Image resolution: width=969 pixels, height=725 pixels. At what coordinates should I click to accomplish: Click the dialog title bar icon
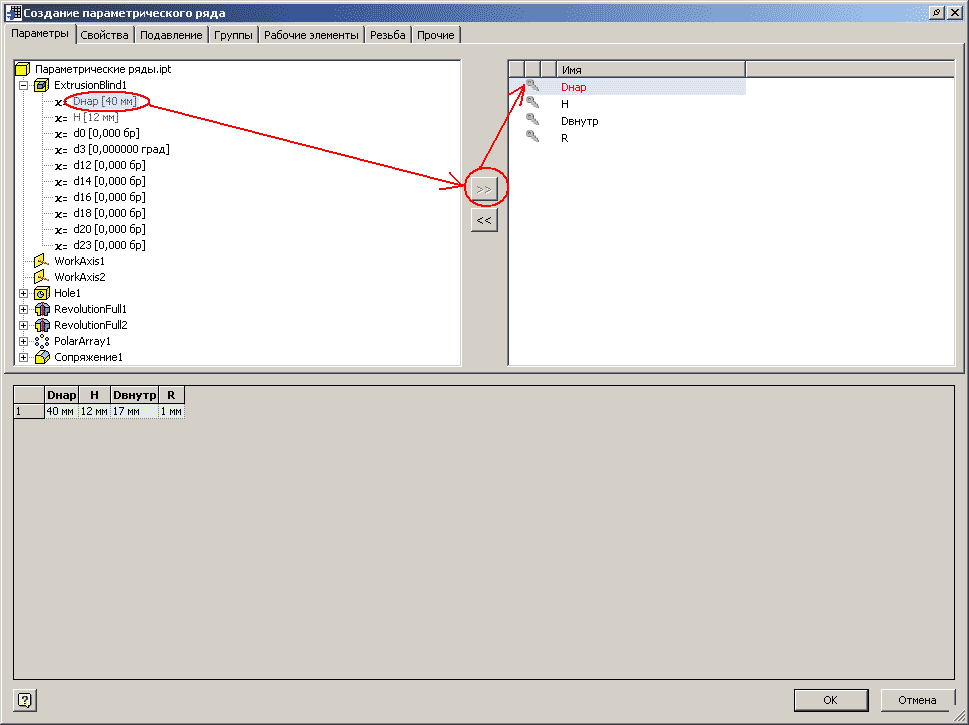[x=13, y=12]
